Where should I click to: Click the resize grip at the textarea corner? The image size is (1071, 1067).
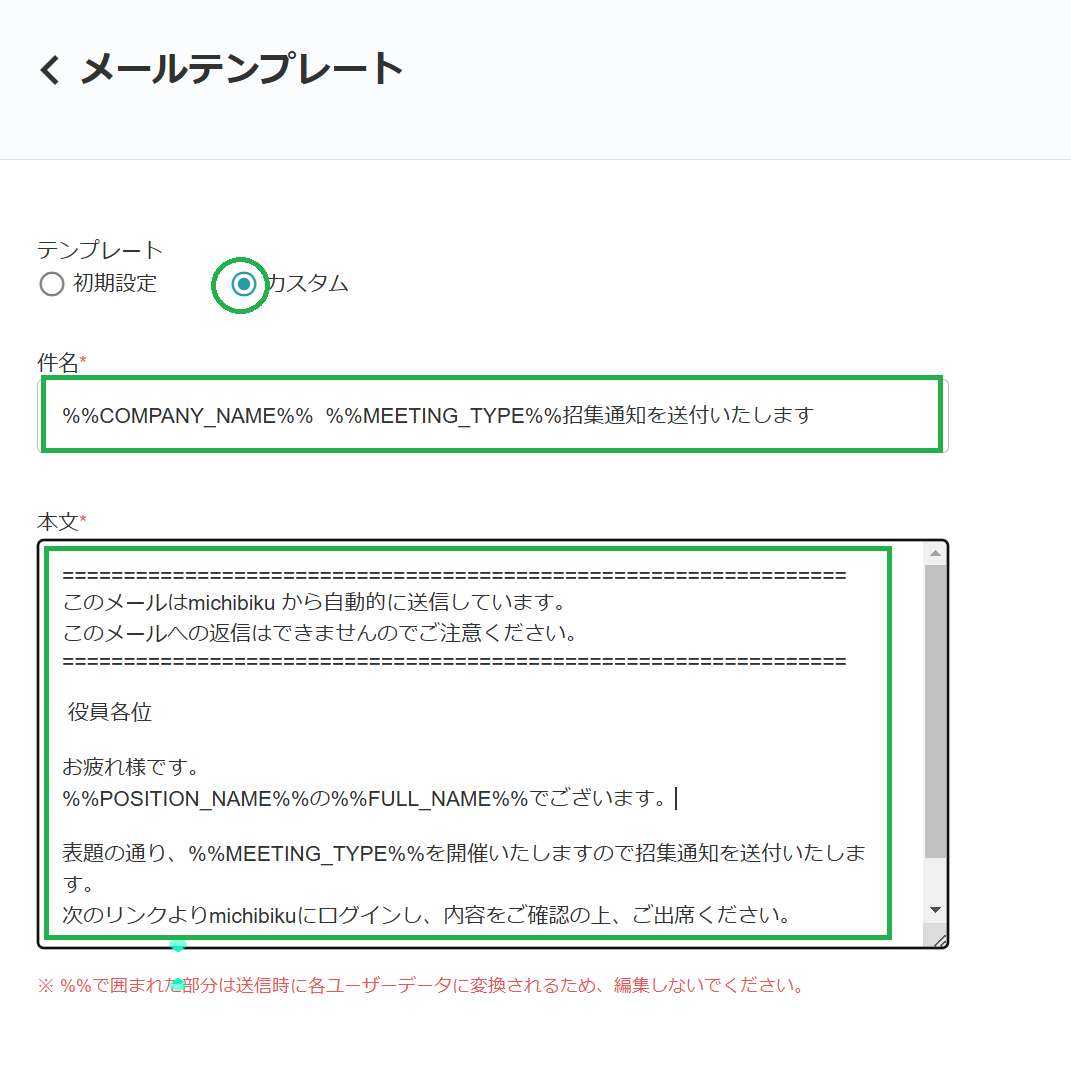coord(938,938)
